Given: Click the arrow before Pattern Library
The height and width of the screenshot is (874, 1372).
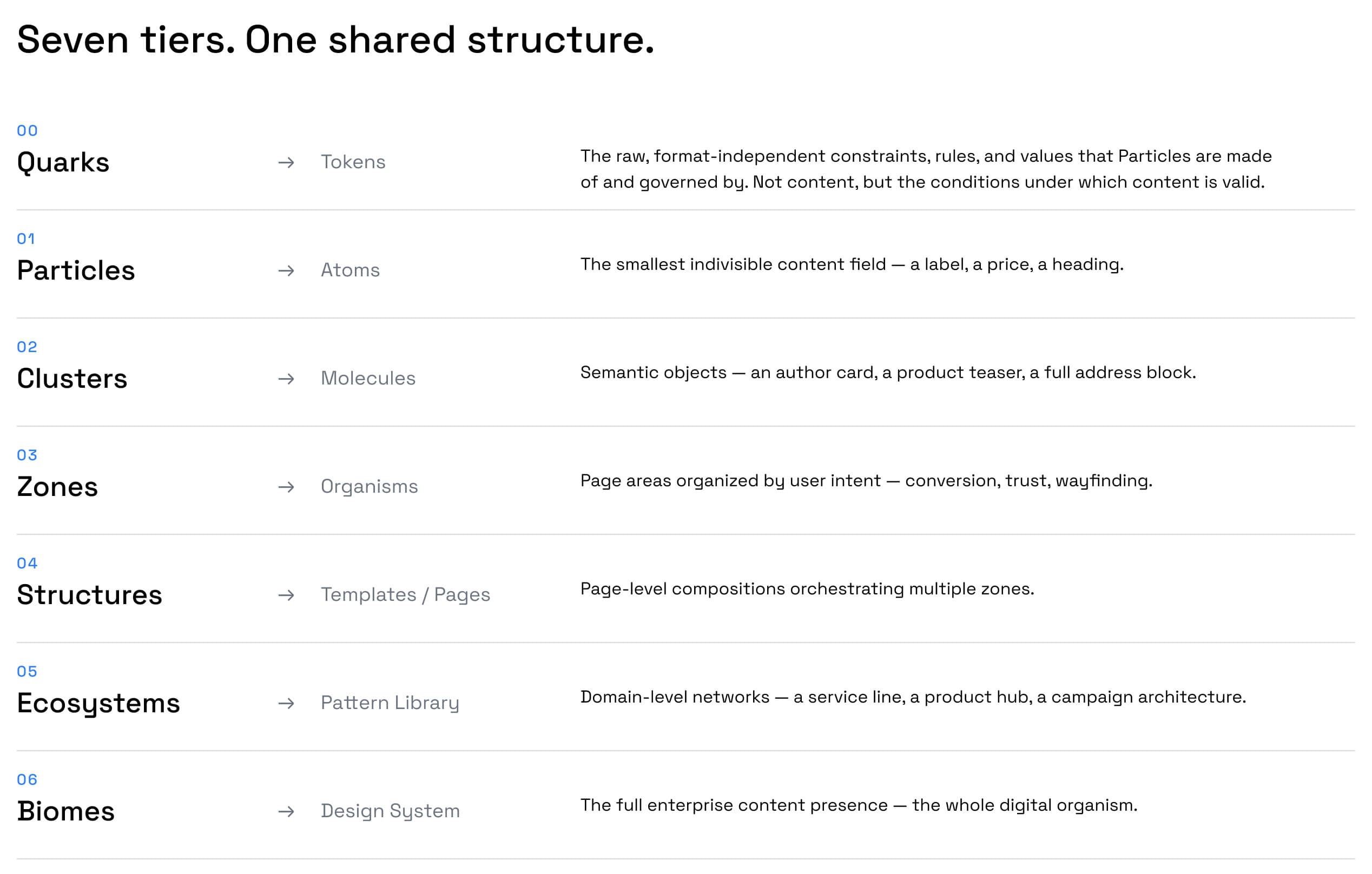Looking at the screenshot, I should pos(286,704).
